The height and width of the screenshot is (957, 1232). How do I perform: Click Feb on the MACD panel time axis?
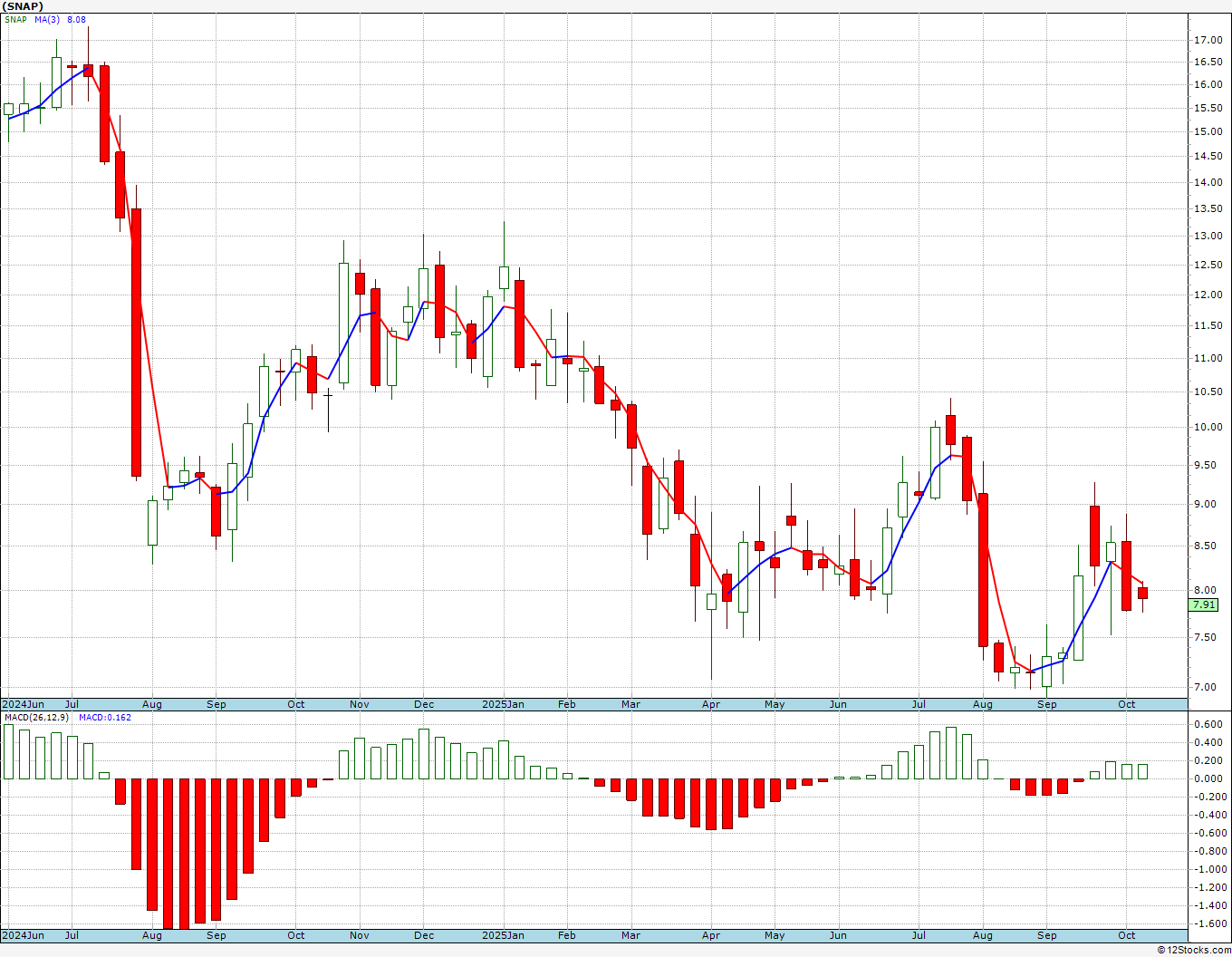pos(567,935)
